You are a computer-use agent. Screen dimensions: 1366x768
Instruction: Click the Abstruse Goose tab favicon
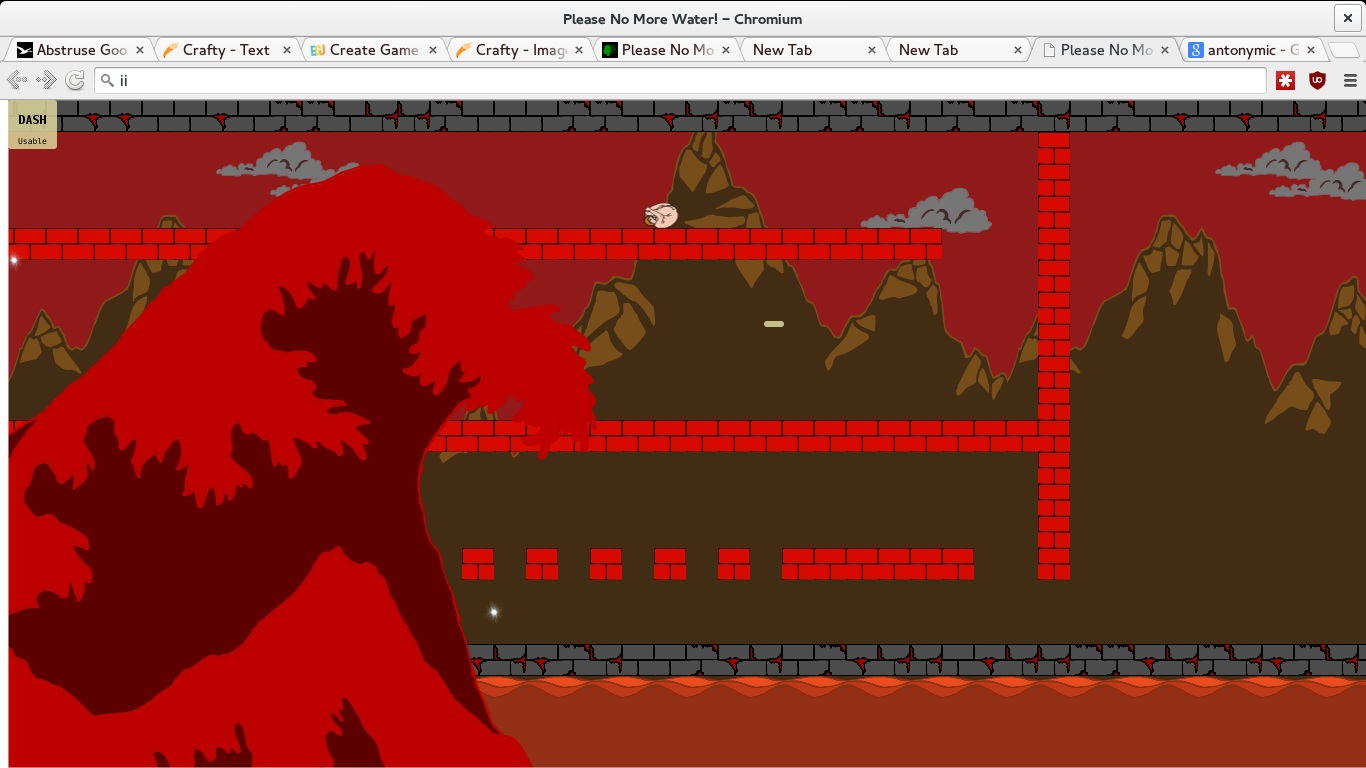pos(24,50)
